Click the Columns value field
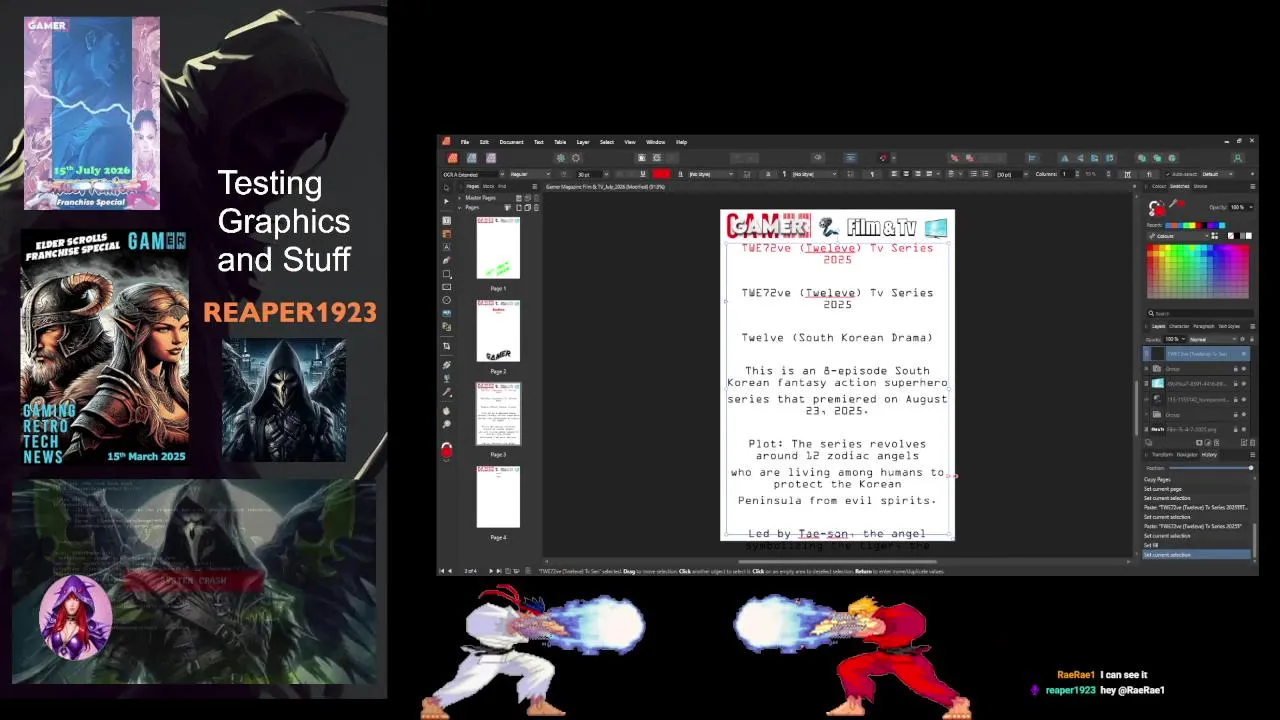1280x720 pixels. coord(1065,174)
